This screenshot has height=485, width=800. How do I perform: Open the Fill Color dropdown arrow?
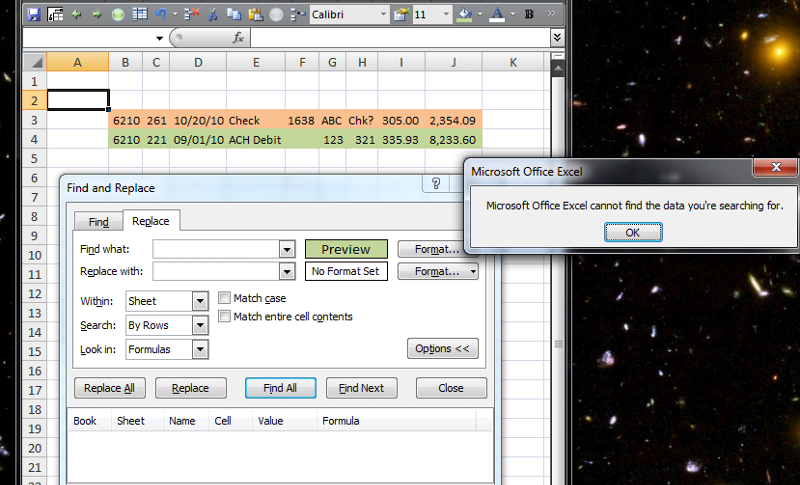coord(480,14)
